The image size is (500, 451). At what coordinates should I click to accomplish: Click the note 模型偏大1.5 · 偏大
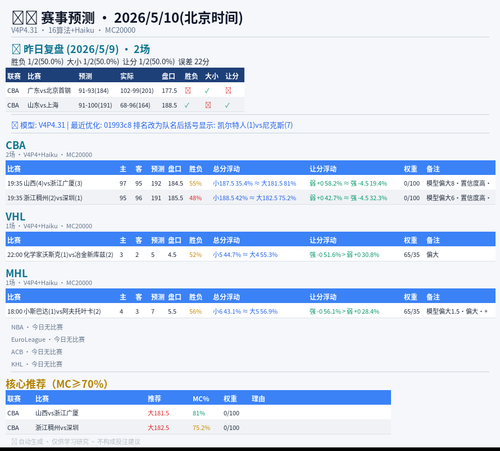pos(457,311)
